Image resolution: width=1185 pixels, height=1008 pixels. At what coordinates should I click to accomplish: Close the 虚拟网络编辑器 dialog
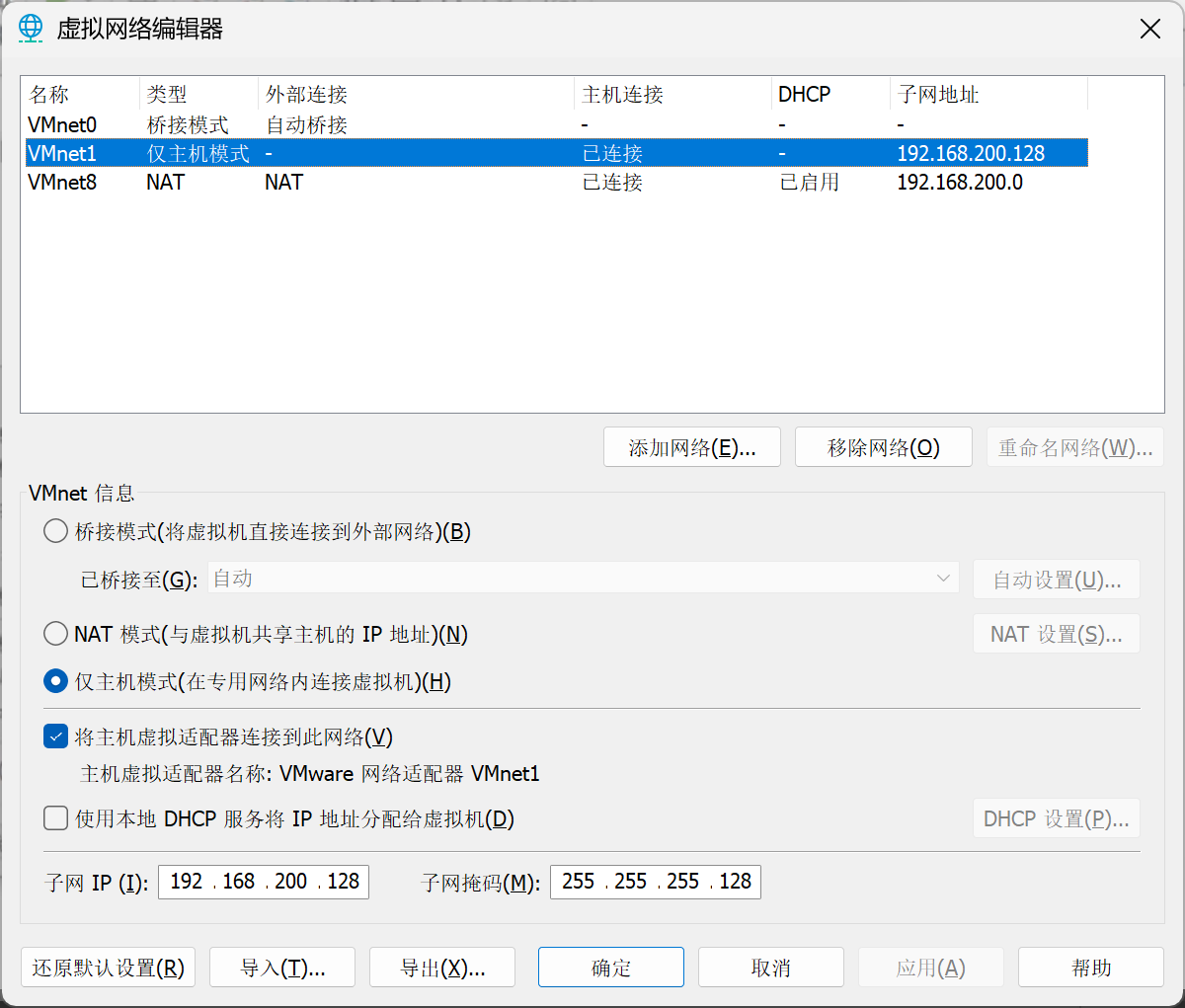point(1150,29)
